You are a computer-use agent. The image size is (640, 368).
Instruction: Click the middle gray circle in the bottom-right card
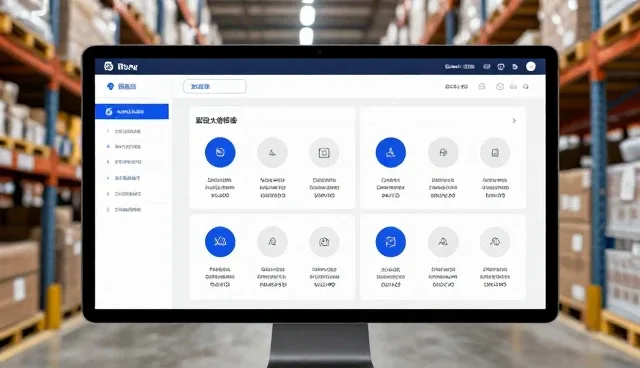pos(443,242)
